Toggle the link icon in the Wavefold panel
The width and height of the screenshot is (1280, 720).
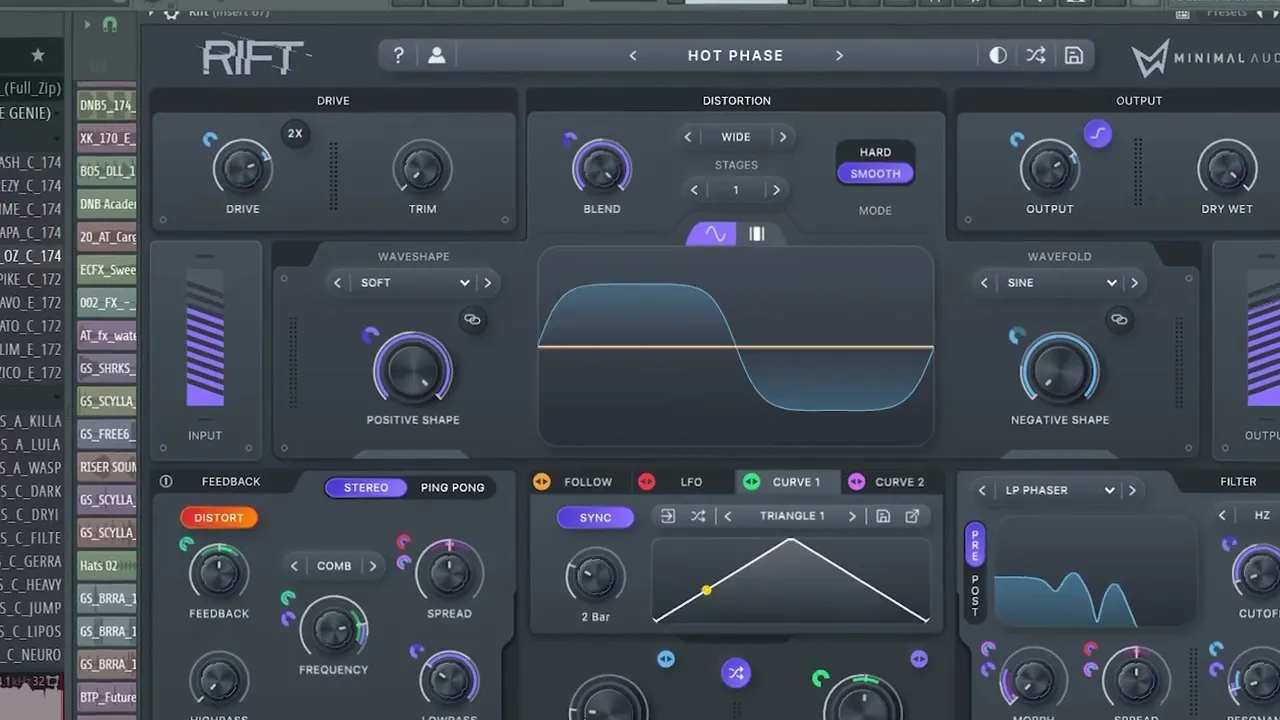[1119, 320]
